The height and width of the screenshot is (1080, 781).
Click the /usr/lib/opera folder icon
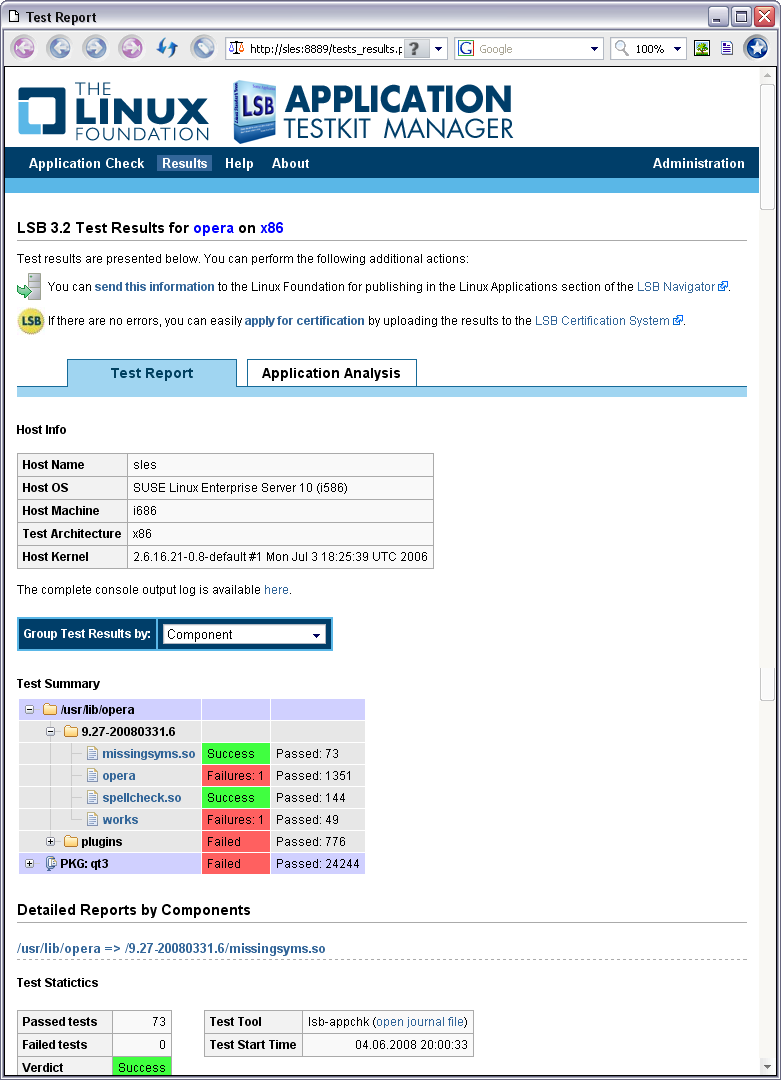pyautogui.click(x=50, y=709)
